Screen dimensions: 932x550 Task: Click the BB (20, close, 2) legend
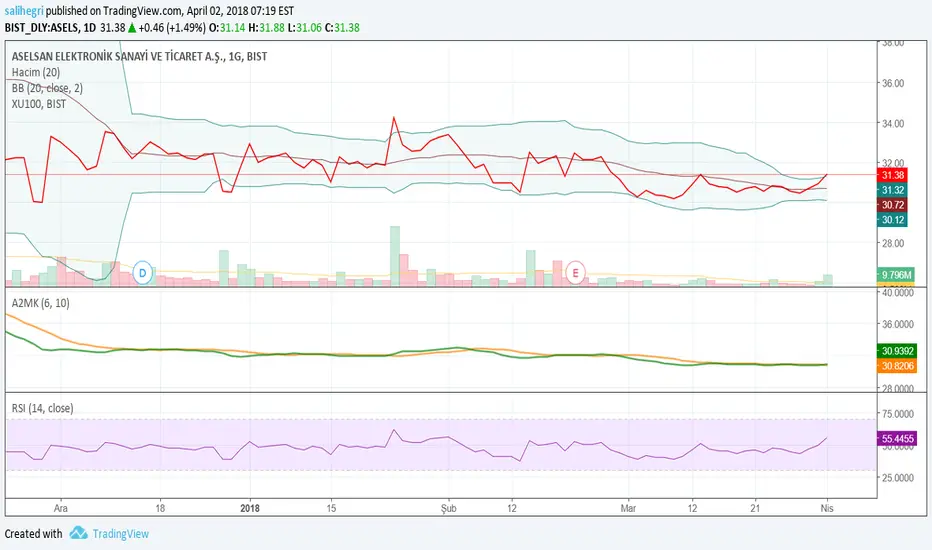pyautogui.click(x=47, y=88)
